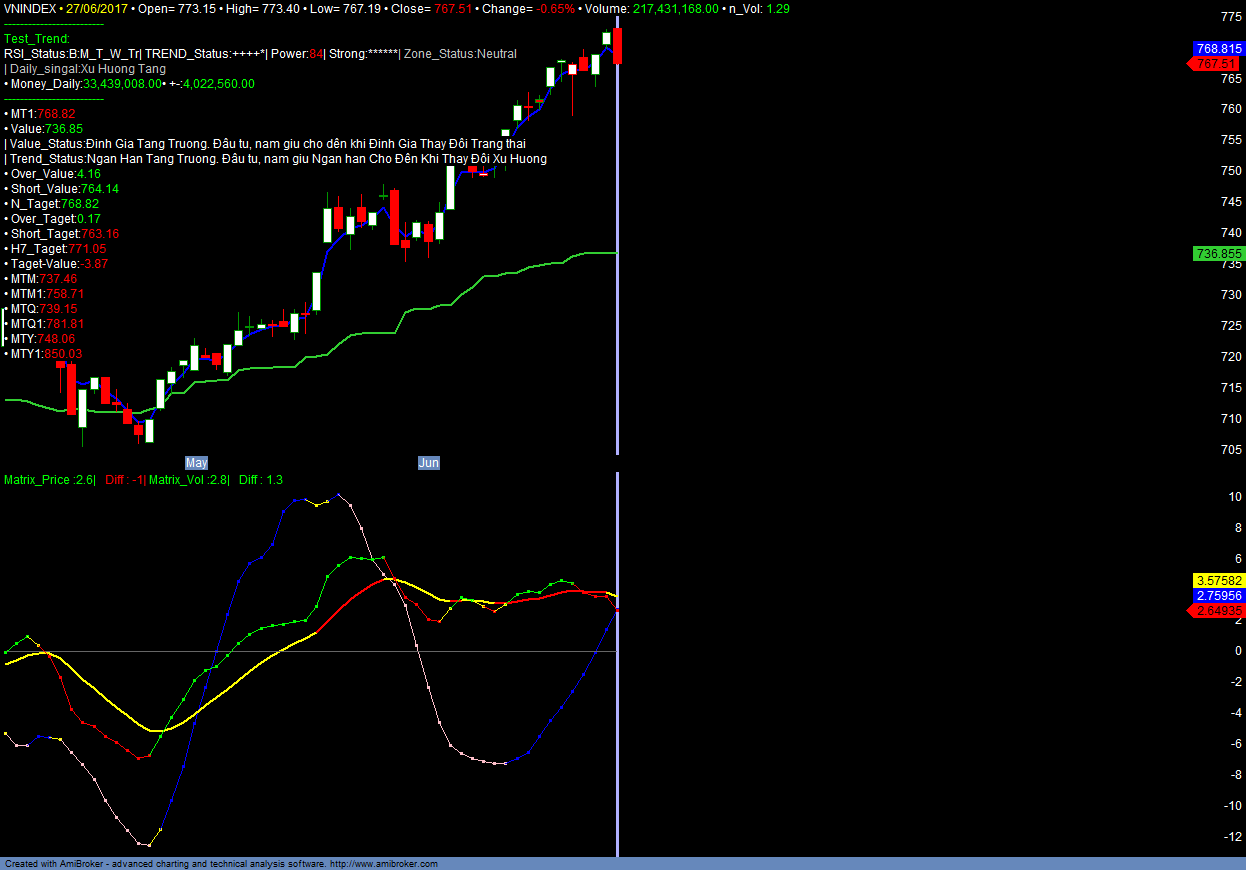This screenshot has height=870, width=1246.
Task: Click the Matrix_Price indicator label
Action: tap(49, 480)
